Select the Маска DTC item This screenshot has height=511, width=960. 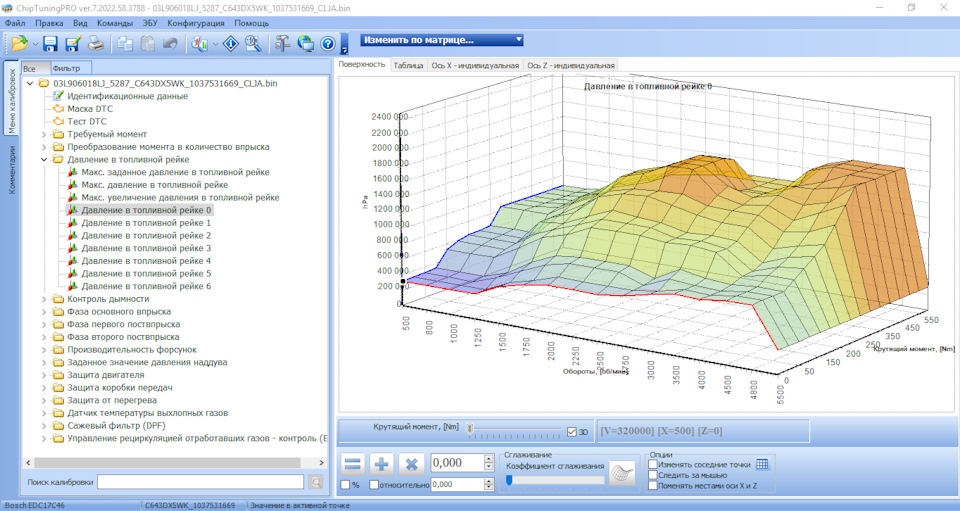(90, 109)
